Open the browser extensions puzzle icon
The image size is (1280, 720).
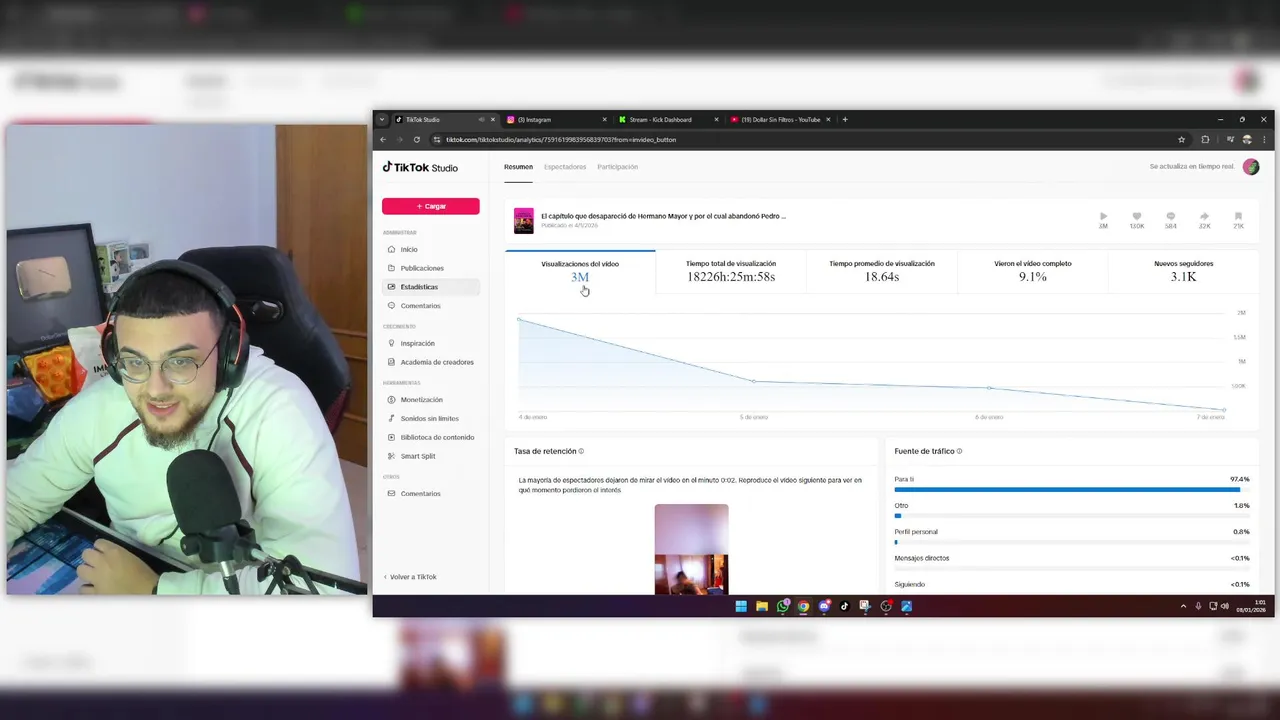pyautogui.click(x=1205, y=140)
